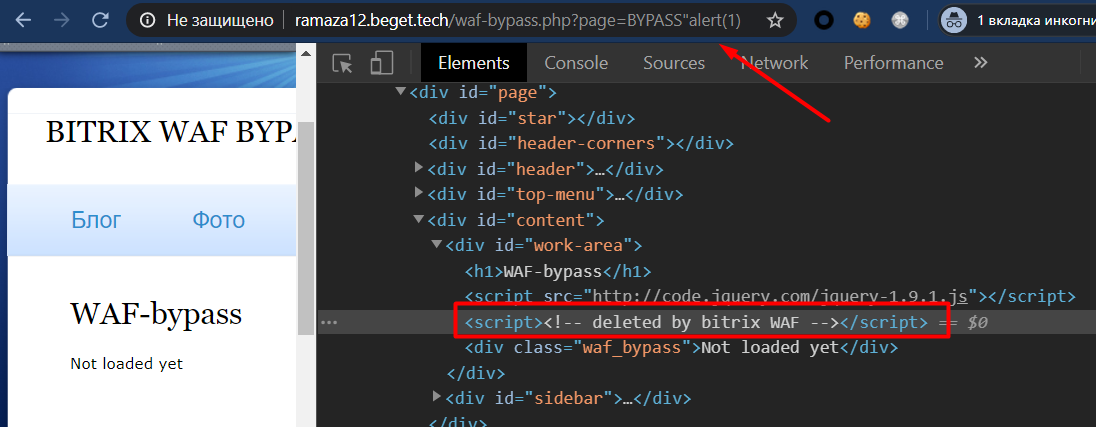
Task: Open the cookie extension icon
Action: tap(862, 21)
